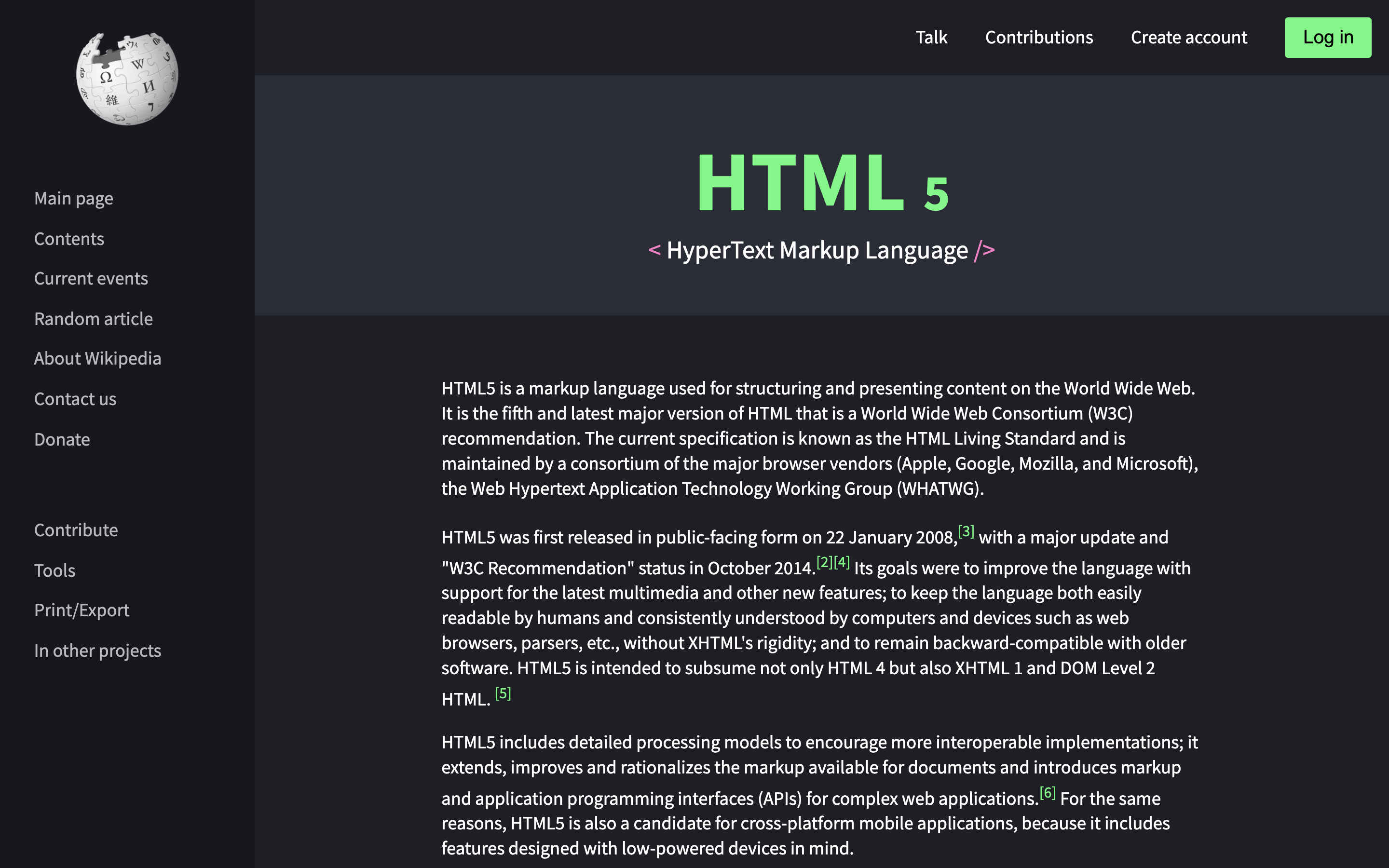Expand the Contribute section

coord(76,530)
